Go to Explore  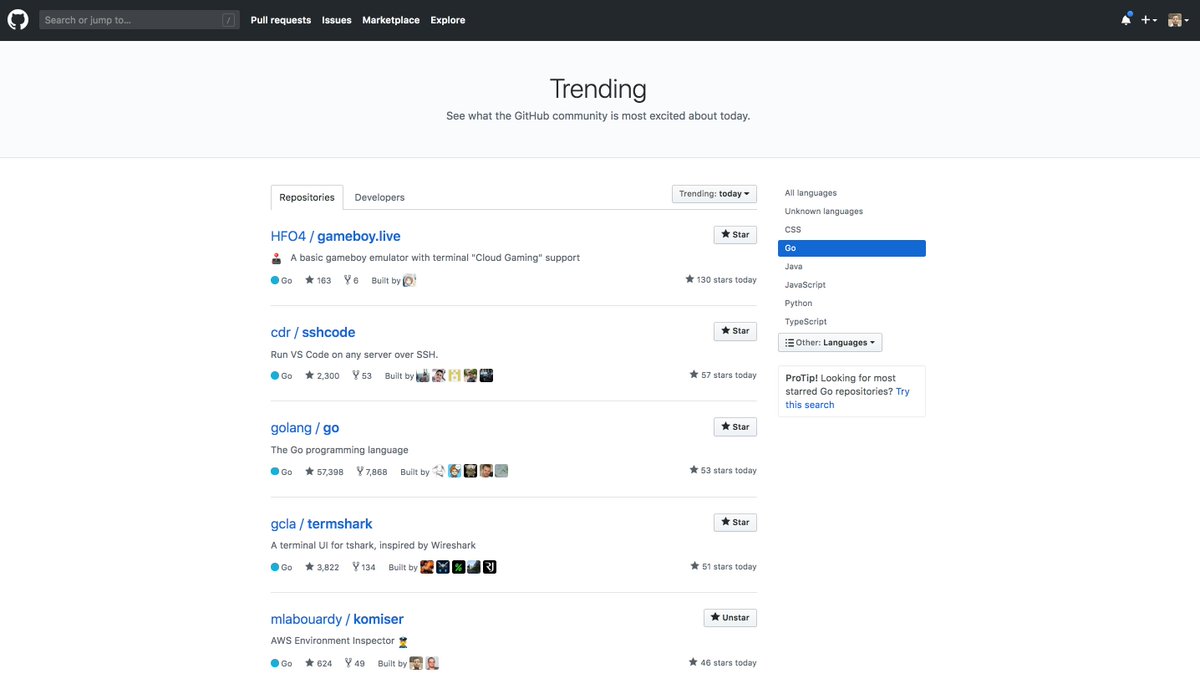click(448, 20)
